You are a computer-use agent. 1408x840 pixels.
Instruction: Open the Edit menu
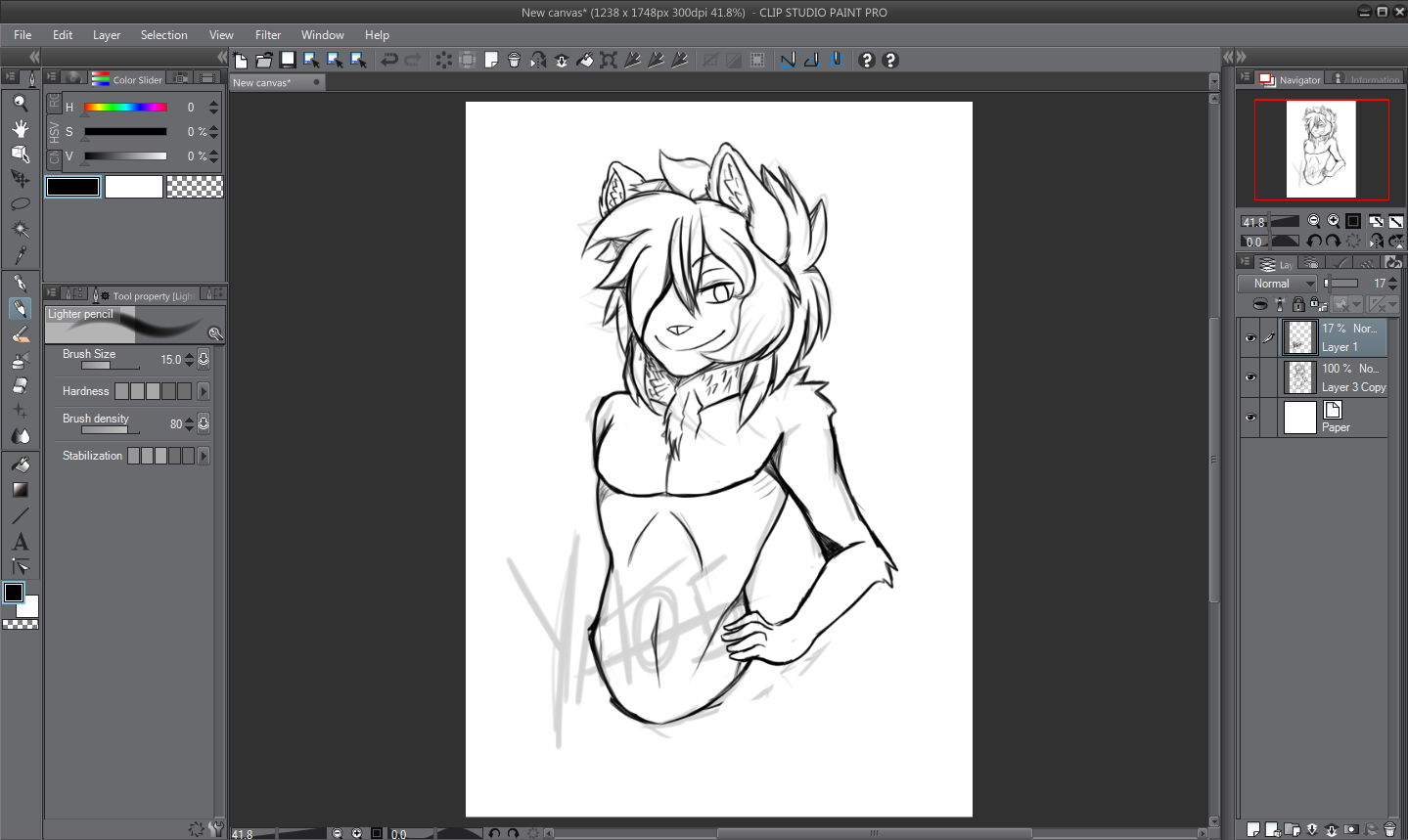(x=63, y=35)
